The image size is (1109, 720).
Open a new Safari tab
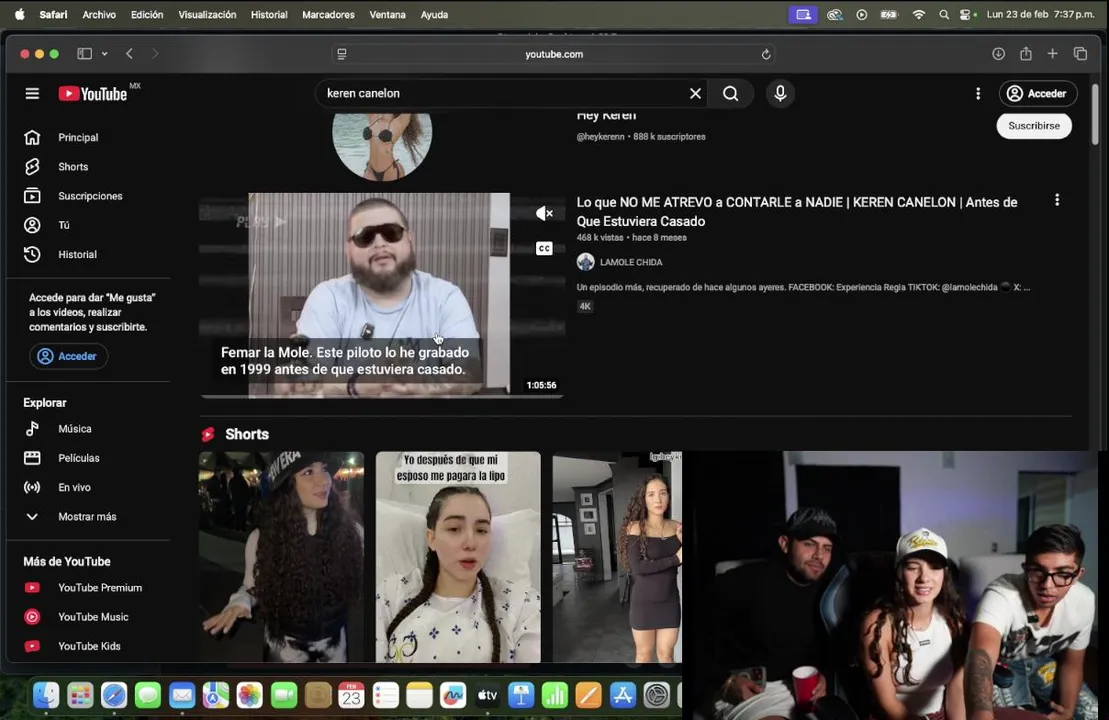tap(1052, 54)
